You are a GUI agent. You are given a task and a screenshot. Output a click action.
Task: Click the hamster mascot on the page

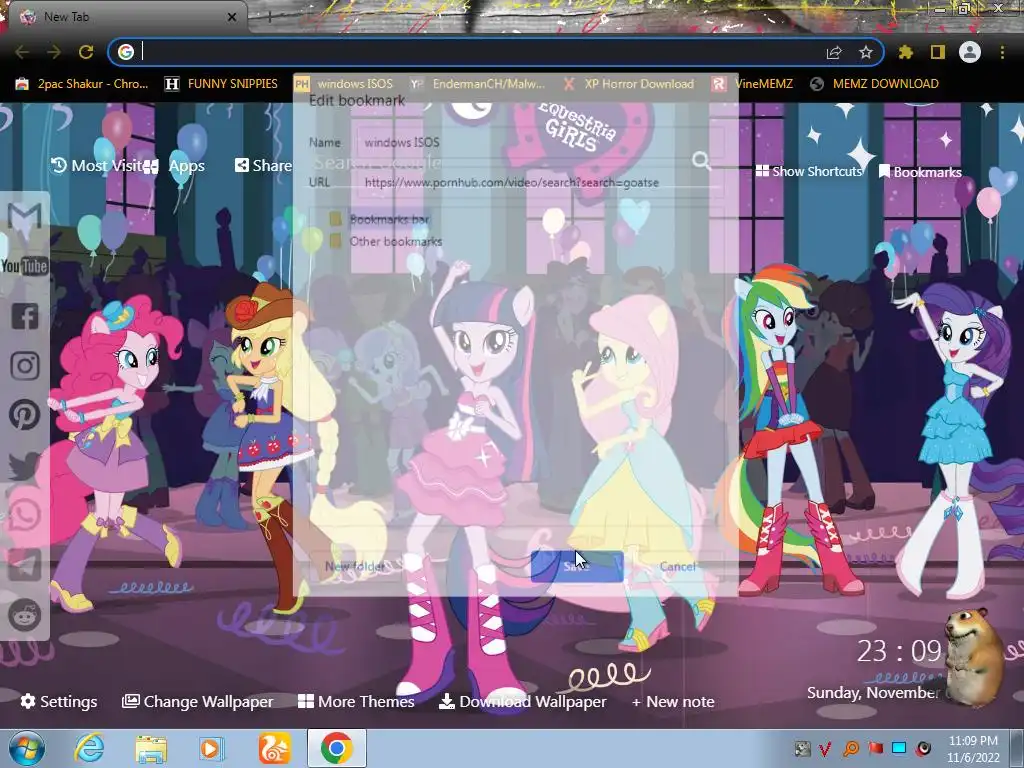[974, 656]
